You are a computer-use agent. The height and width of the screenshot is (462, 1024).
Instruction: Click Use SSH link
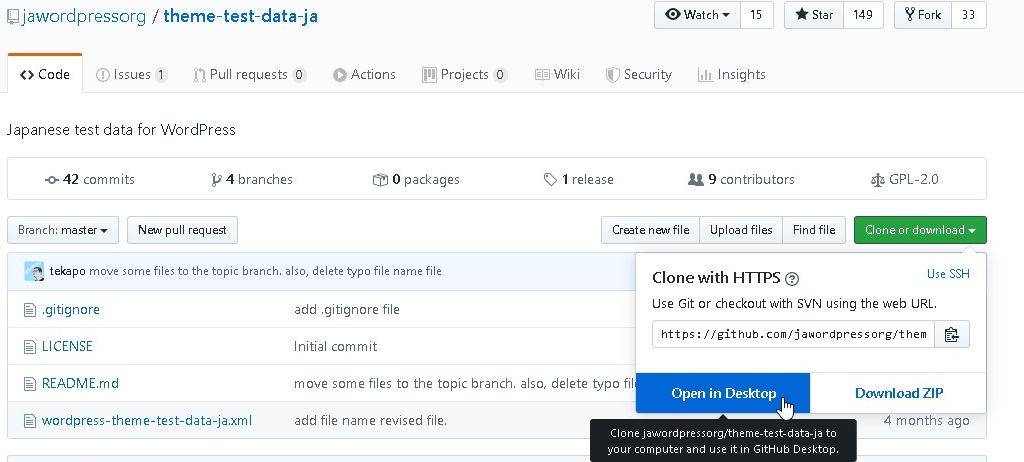click(948, 273)
